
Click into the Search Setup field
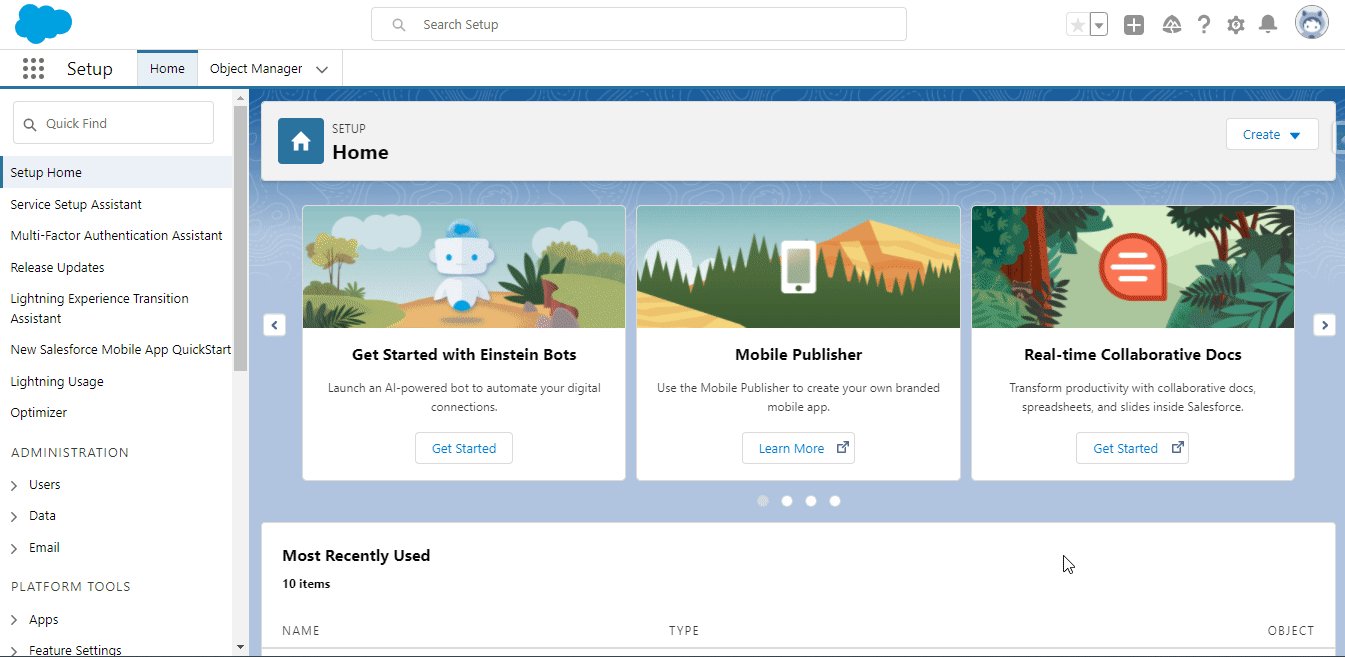point(639,25)
